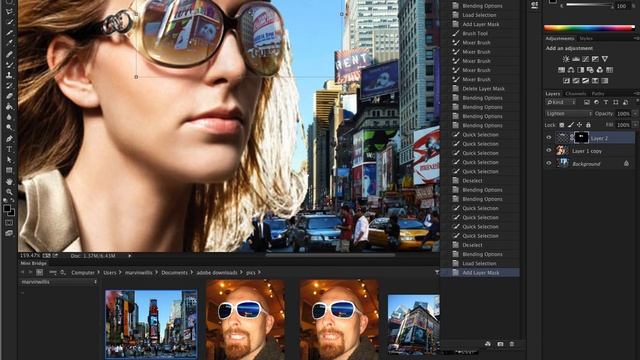Pick a color from spectrum ramp
This screenshot has width=640, height=360.
[589, 28]
